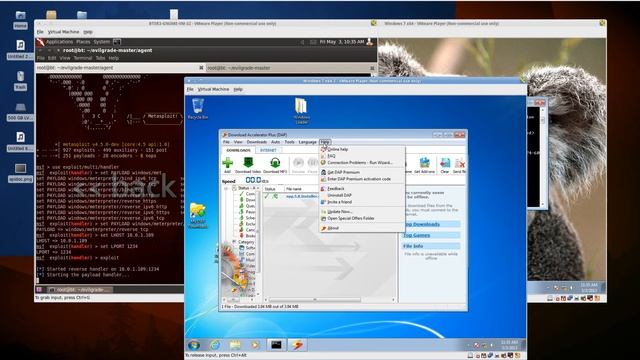The image size is (640, 360).
Task: Click the Top Games link in DAP panel
Action: [x=416, y=236]
